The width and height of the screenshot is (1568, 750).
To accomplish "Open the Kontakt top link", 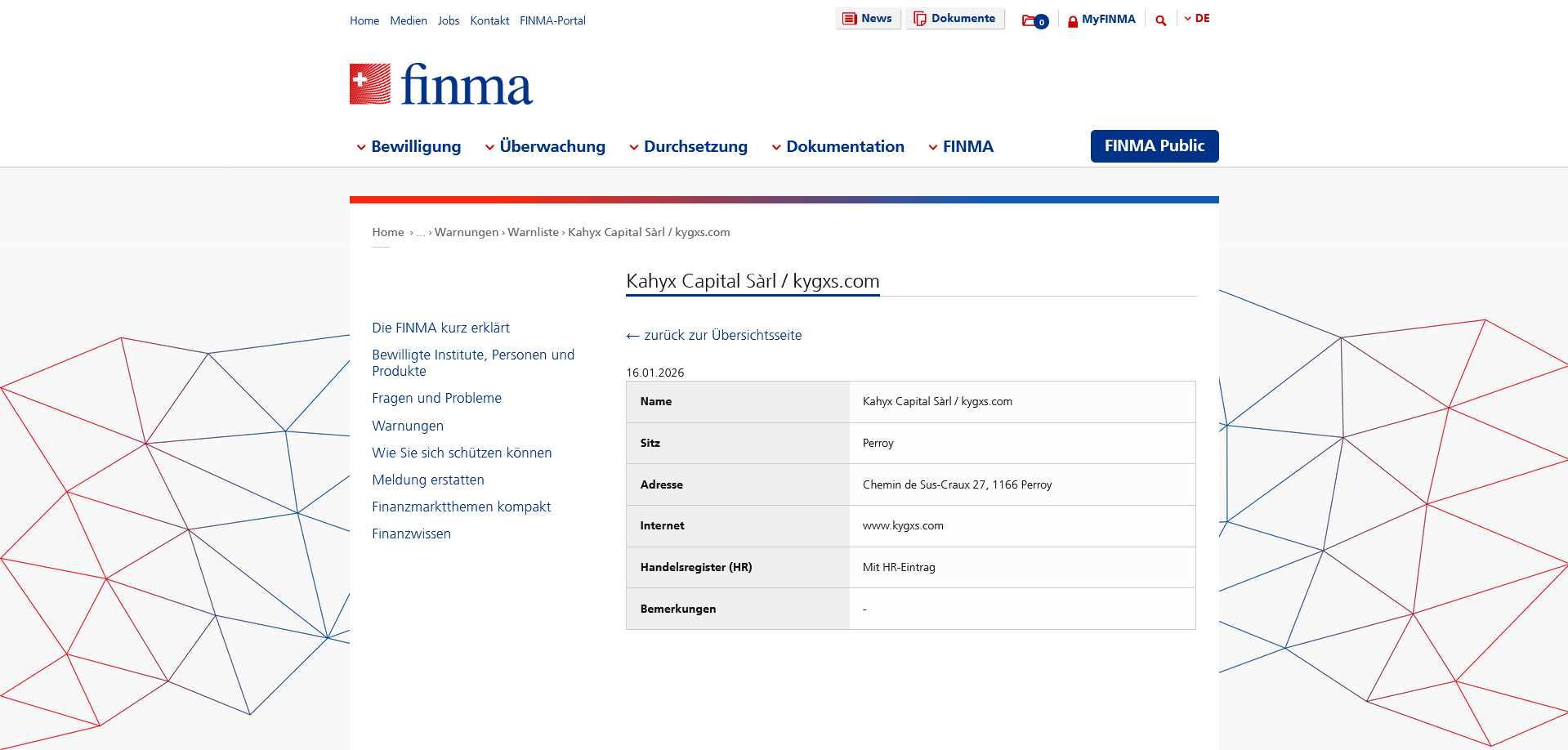I will tap(489, 20).
